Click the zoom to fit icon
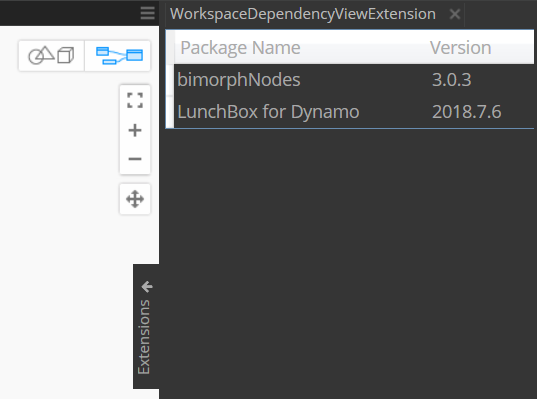537x399 pixels. coord(135,100)
